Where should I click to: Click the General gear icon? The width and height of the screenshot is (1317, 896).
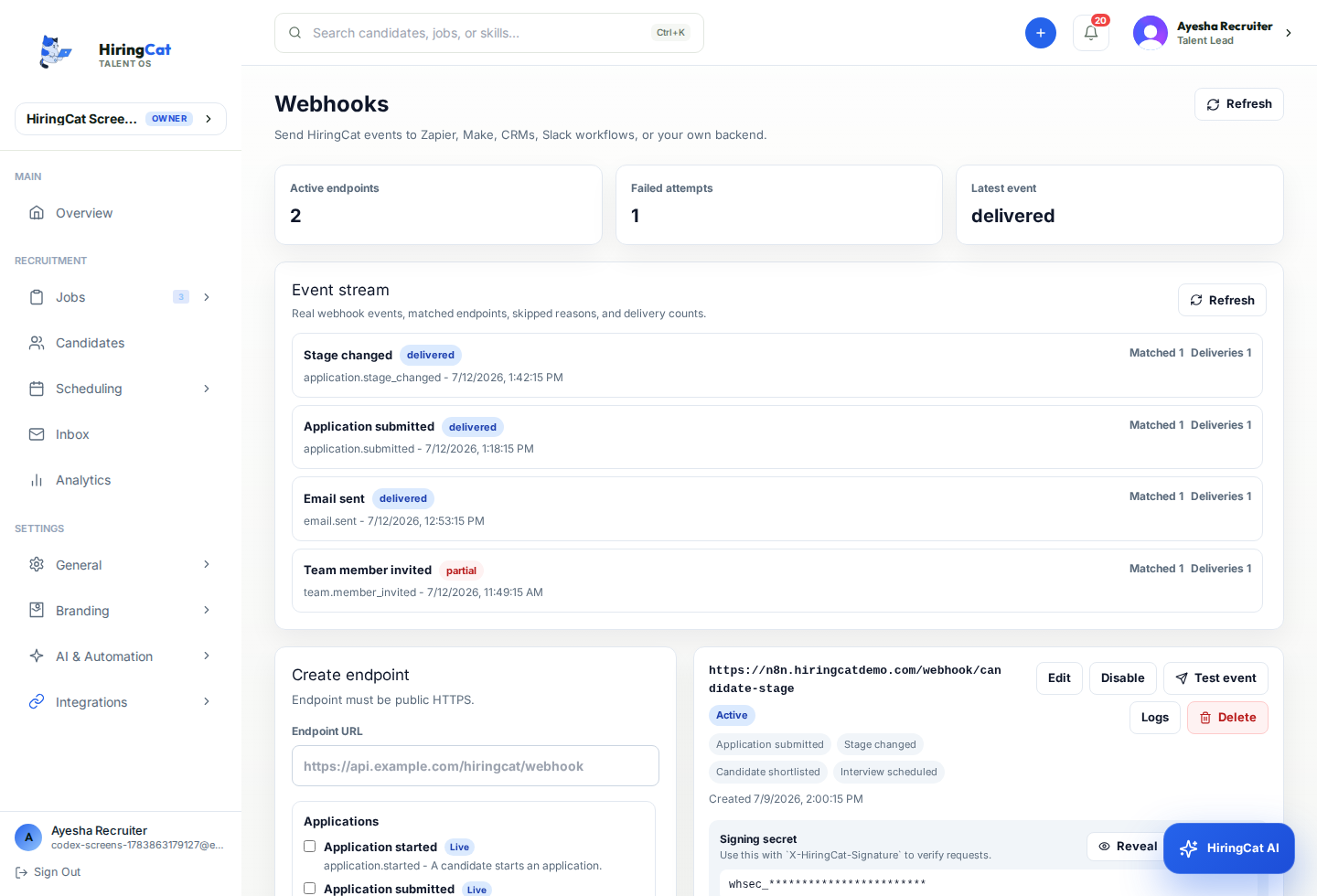(x=37, y=565)
